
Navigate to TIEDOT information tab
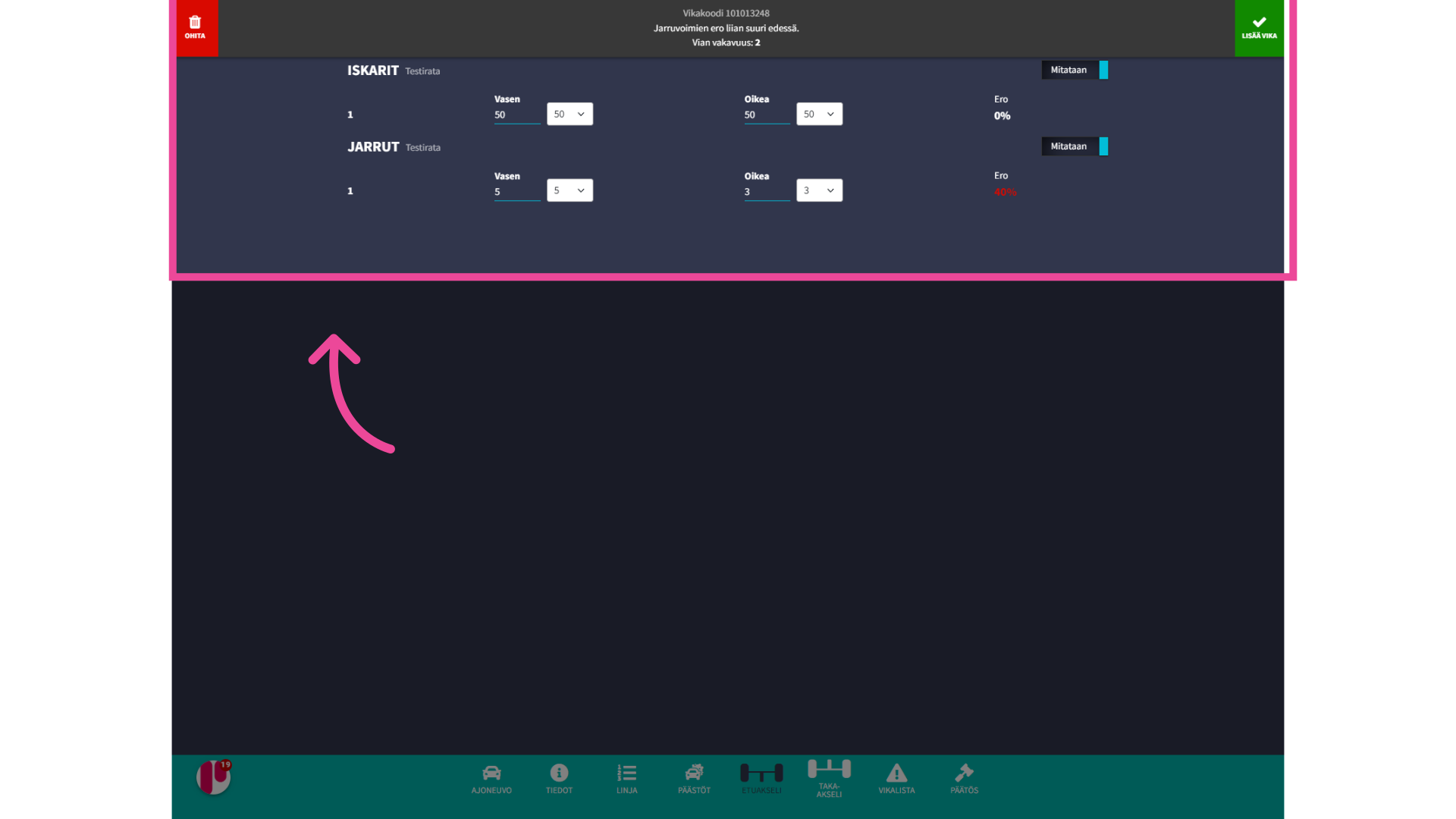pos(558,779)
